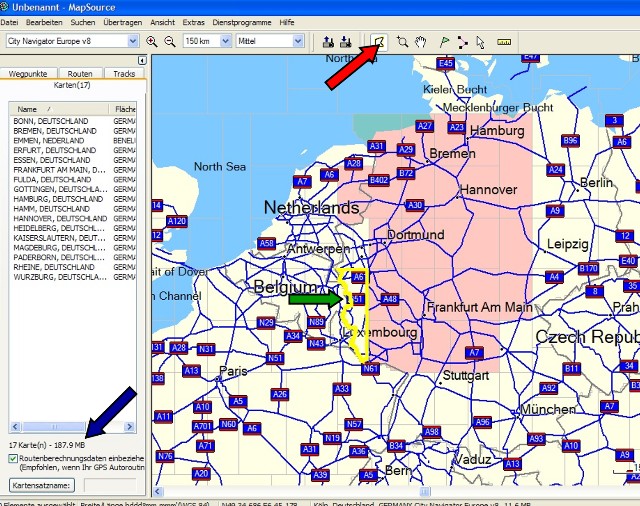This screenshot has height=506, width=640.
Task: Click the zoom out magnifier icon
Action: tap(169, 41)
